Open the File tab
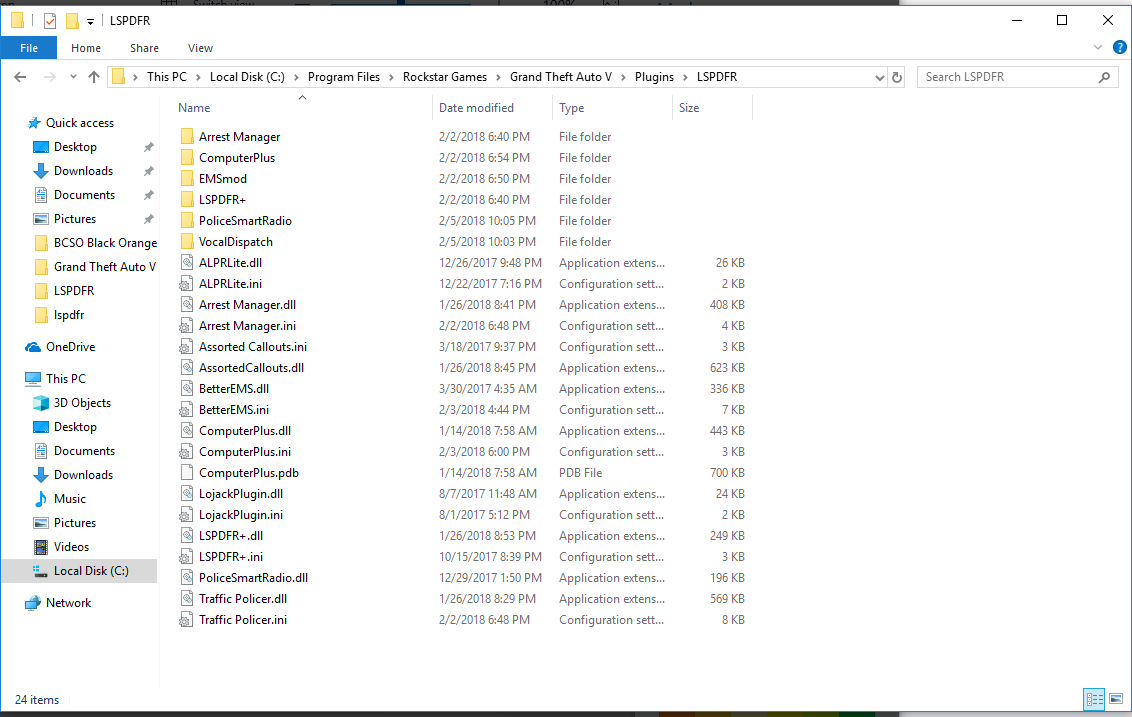 tap(29, 48)
